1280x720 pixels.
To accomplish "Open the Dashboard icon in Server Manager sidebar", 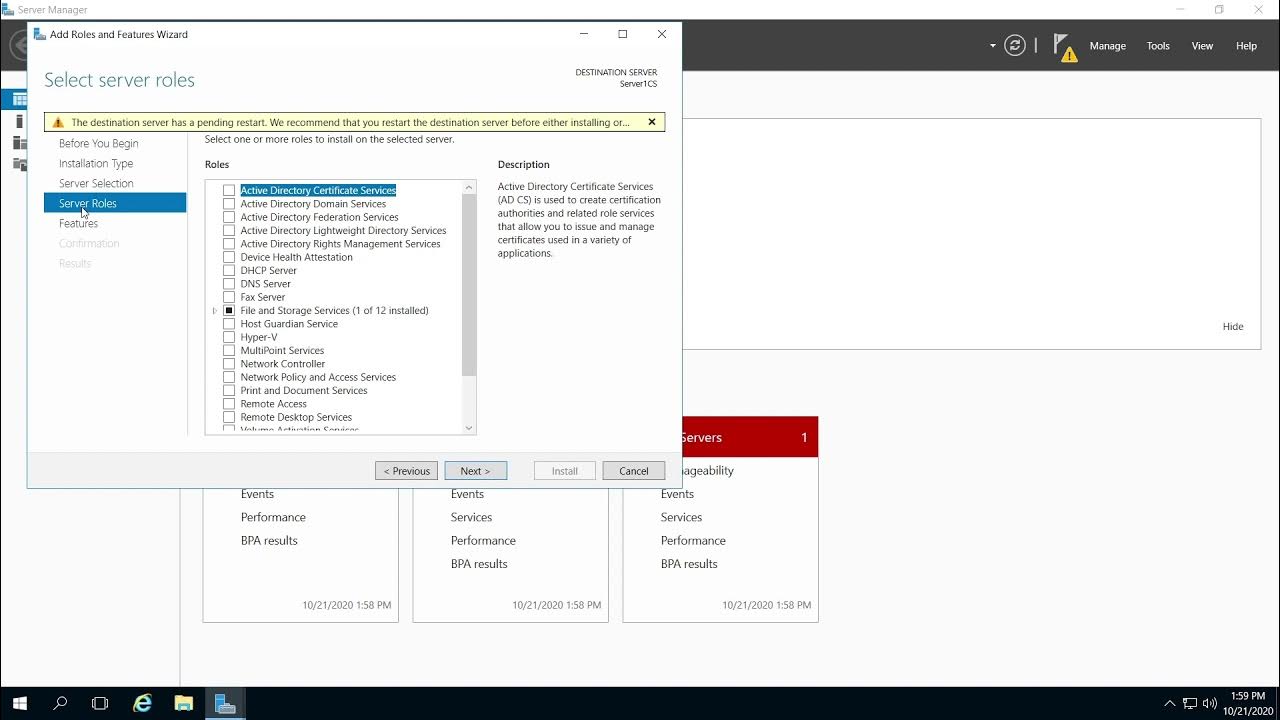I will click(x=19, y=99).
